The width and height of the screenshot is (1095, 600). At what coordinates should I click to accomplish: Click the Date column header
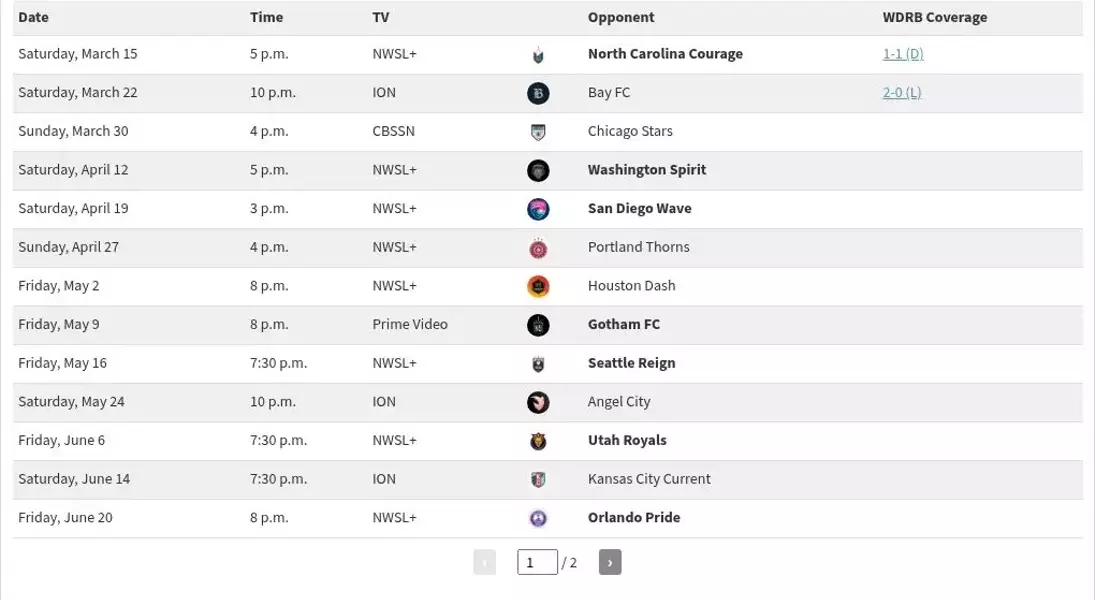[34, 17]
